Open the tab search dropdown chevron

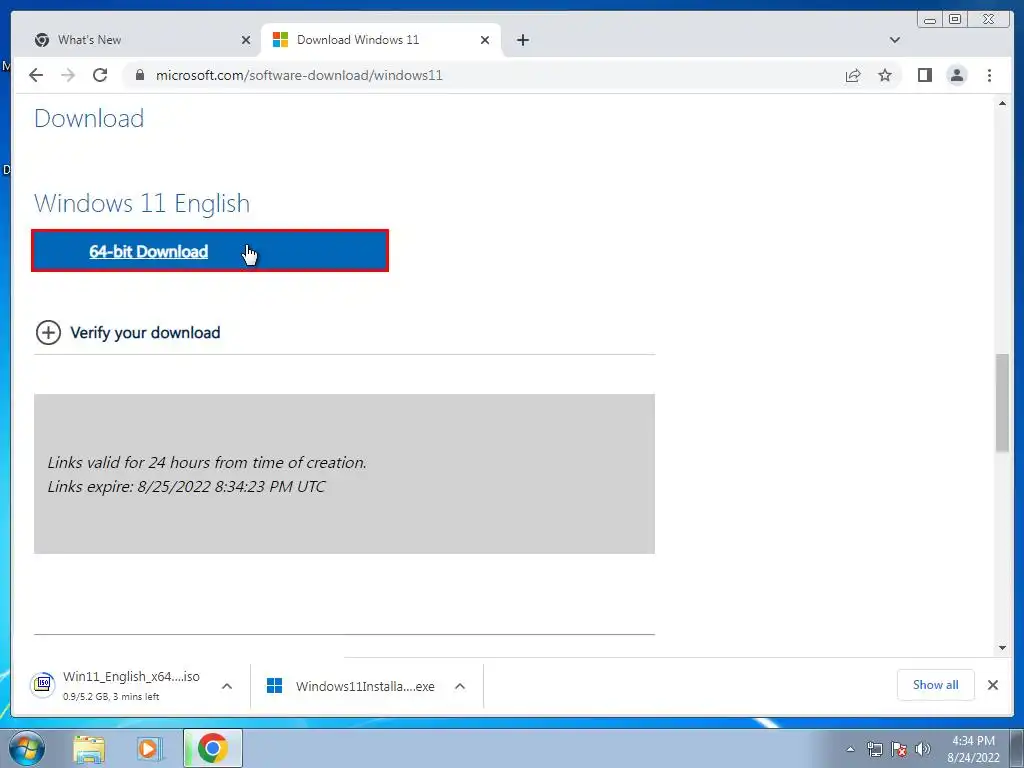click(895, 40)
